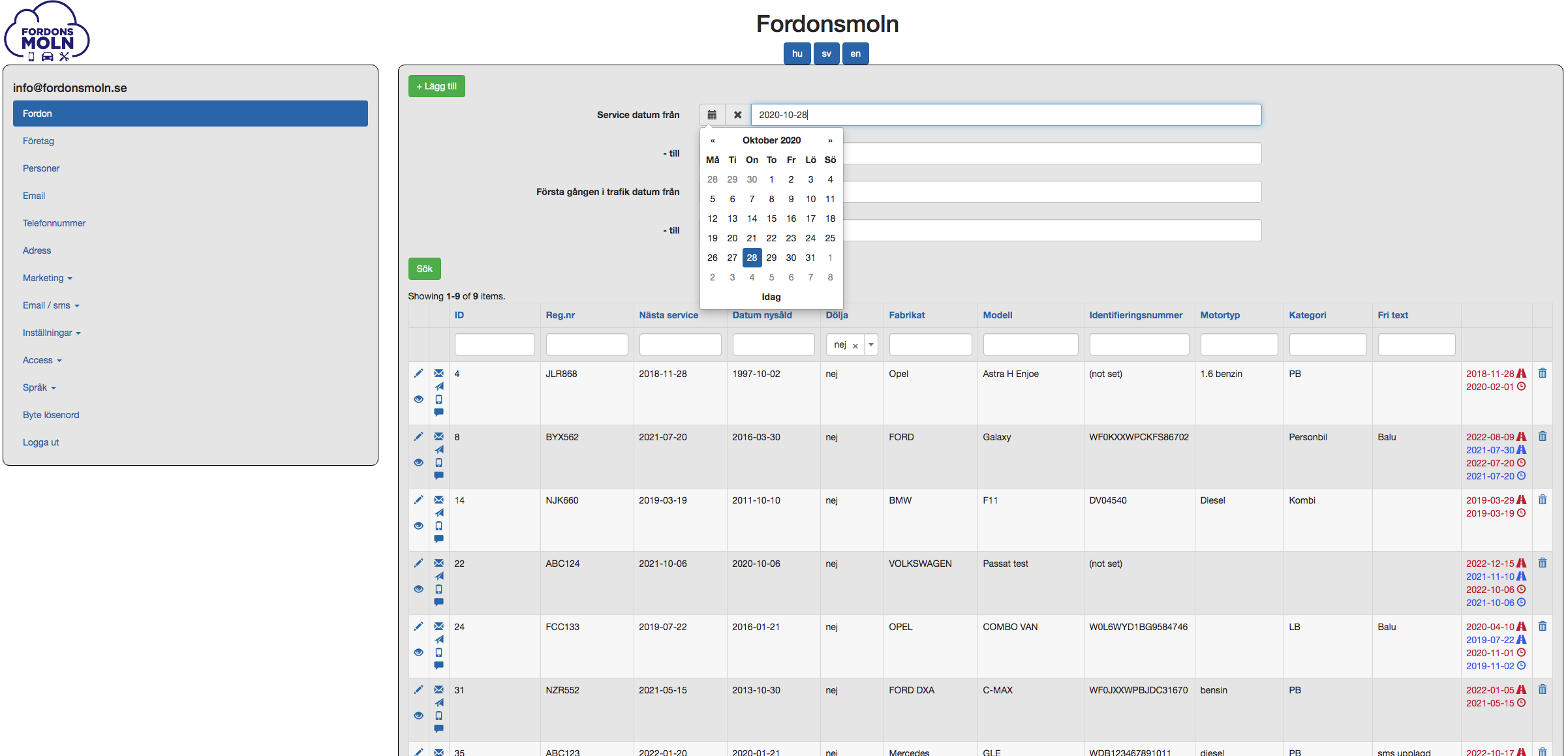Viewport: 1568px width, 756px height.
Task: Delete vehicle NJK660 using trash icon
Action: [x=1543, y=500]
